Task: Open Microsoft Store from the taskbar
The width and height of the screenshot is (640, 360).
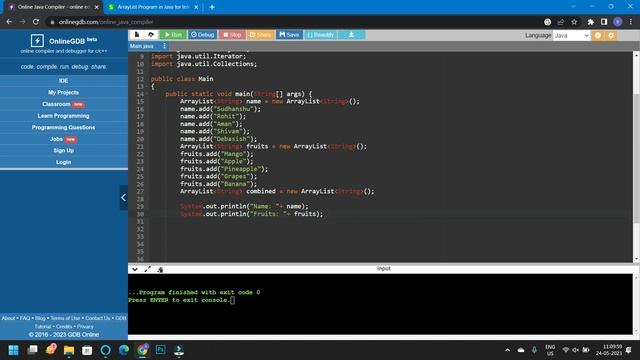Action: pyautogui.click(x=87, y=350)
